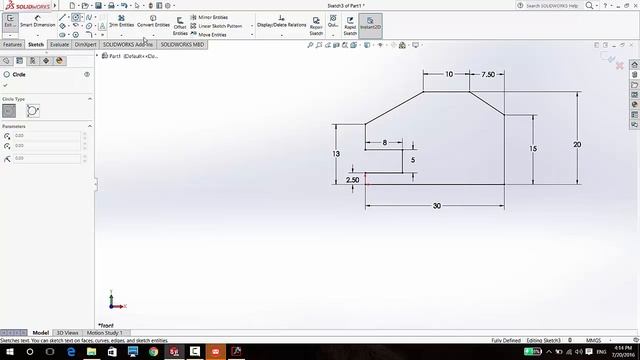Open the Linear Sketch Pattern dropdown arrow

(x=252, y=26)
